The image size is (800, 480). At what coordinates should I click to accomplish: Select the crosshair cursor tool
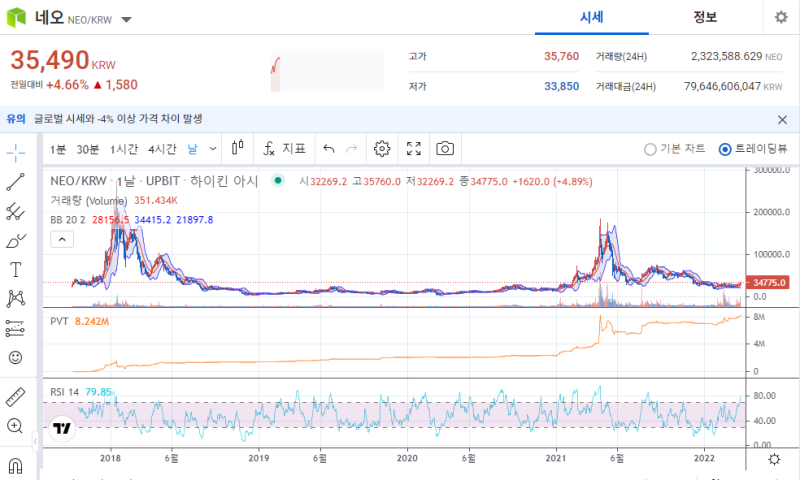(15, 153)
